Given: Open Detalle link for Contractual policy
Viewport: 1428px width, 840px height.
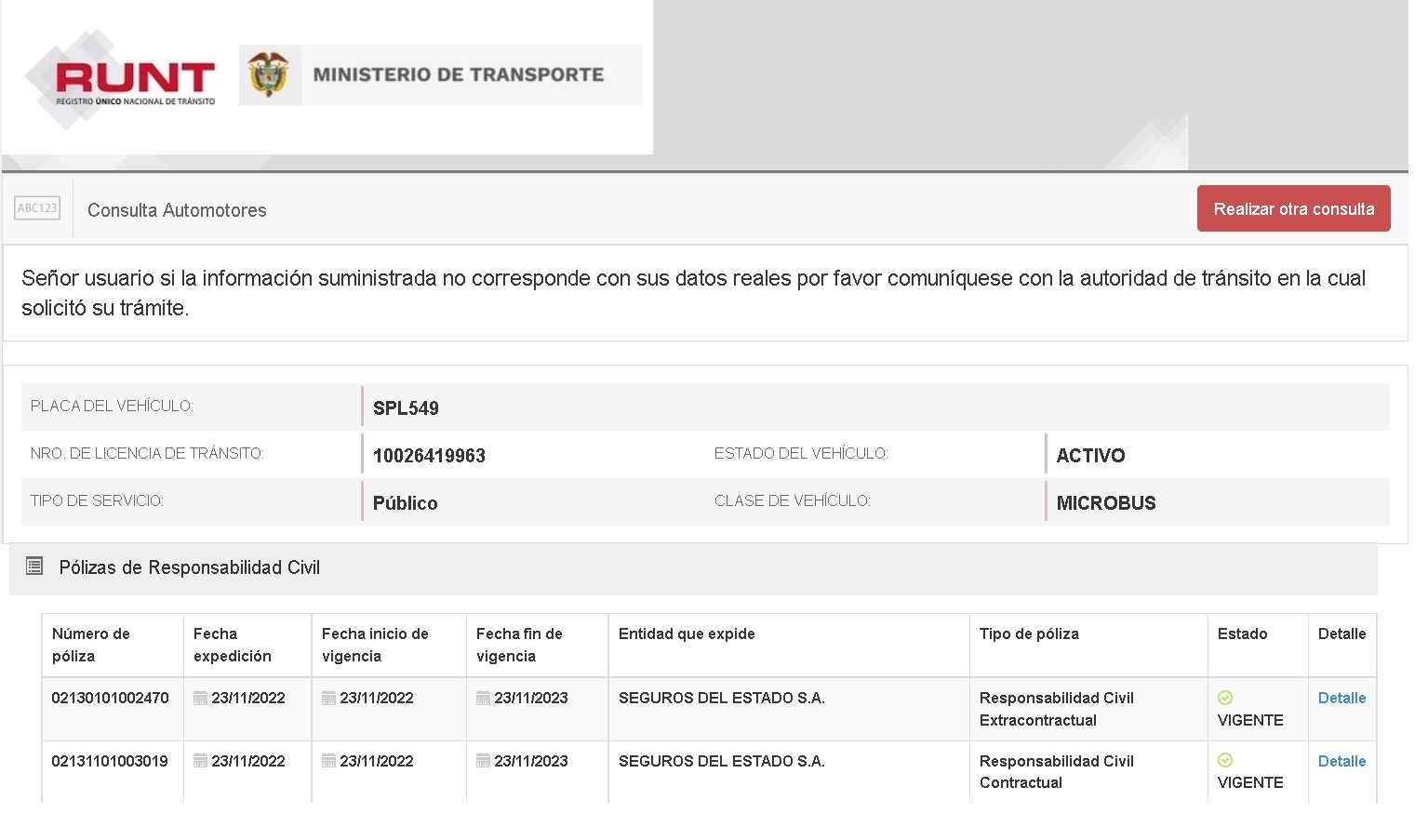Looking at the screenshot, I should 1341,761.
